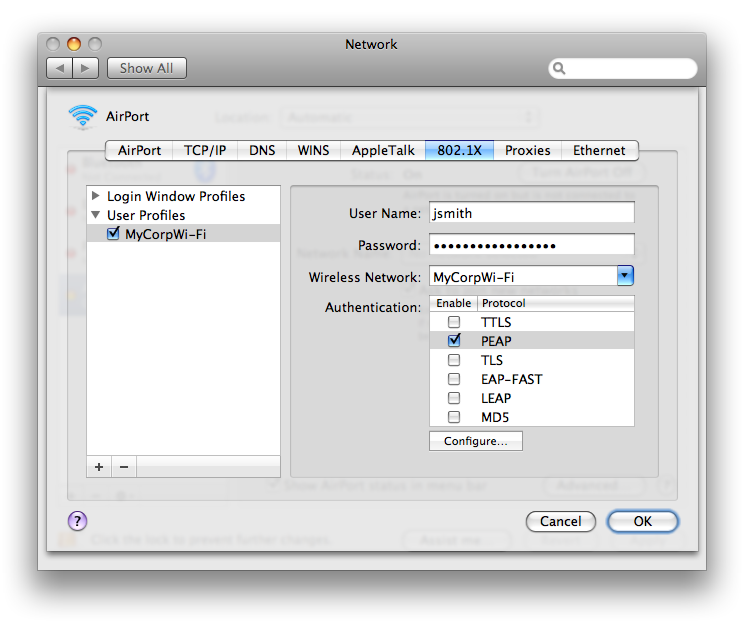The width and height of the screenshot is (748, 622).
Task: Confirm with the OK button
Action: pyautogui.click(x=643, y=521)
